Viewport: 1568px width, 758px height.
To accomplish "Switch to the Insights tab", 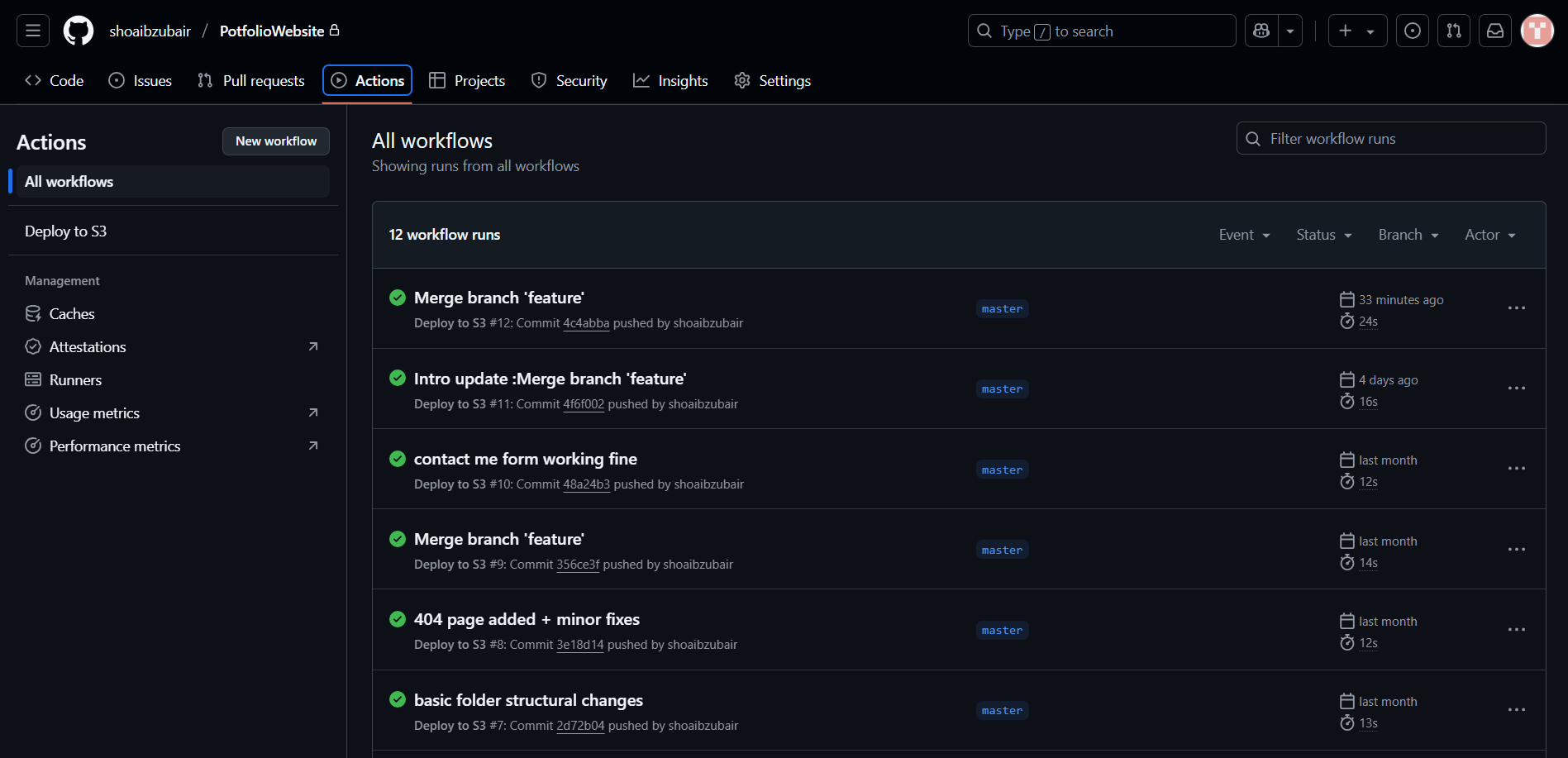I will pyautogui.click(x=671, y=80).
